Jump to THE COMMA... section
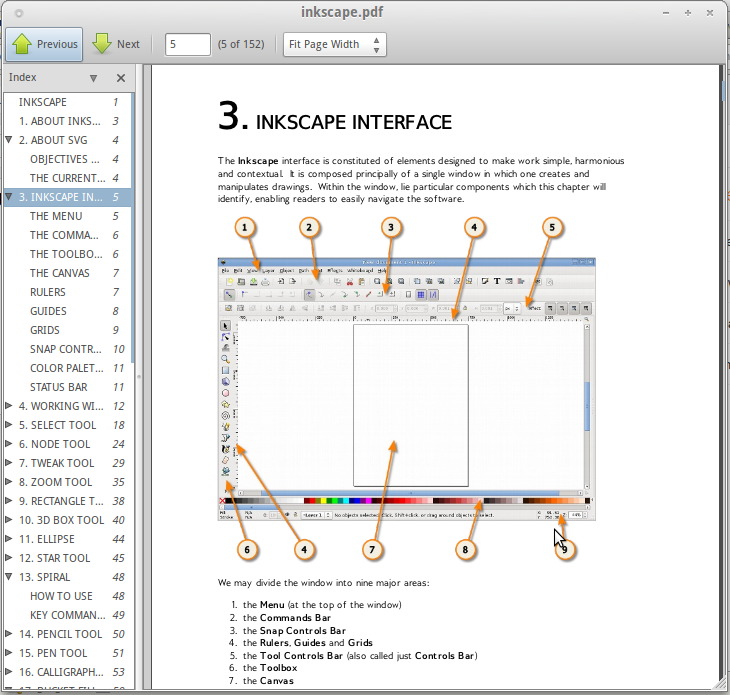Image resolution: width=730 pixels, height=695 pixels. pyautogui.click(x=68, y=235)
